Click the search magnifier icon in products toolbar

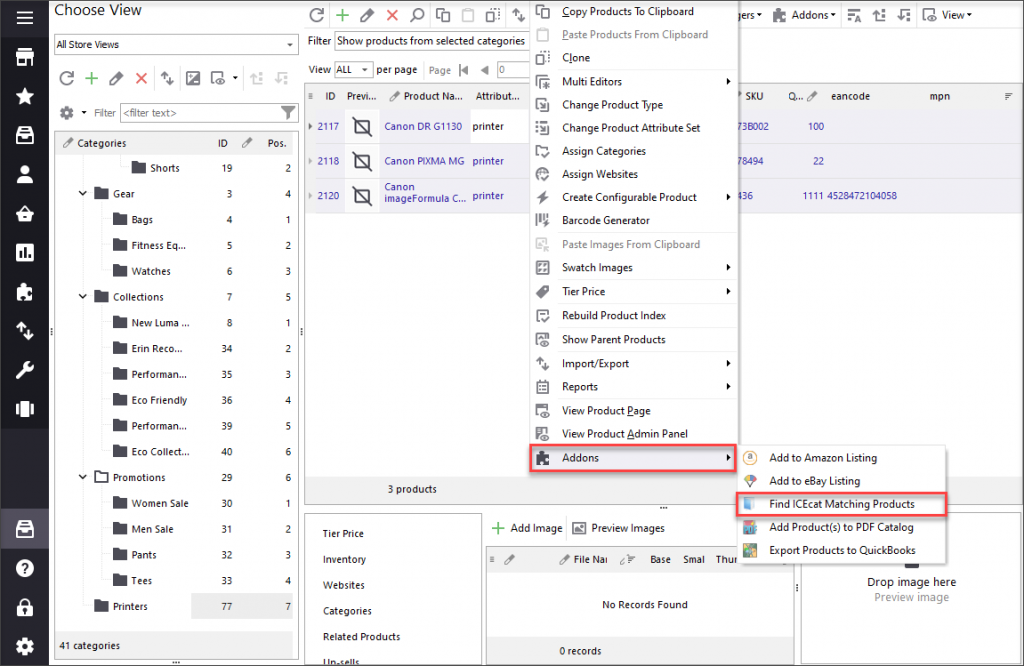click(x=417, y=15)
